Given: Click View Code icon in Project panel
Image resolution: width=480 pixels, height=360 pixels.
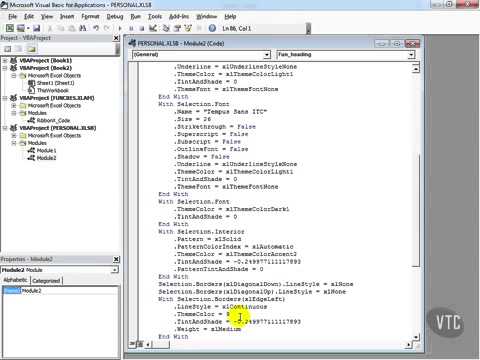Looking at the screenshot, I should (x=7, y=49).
